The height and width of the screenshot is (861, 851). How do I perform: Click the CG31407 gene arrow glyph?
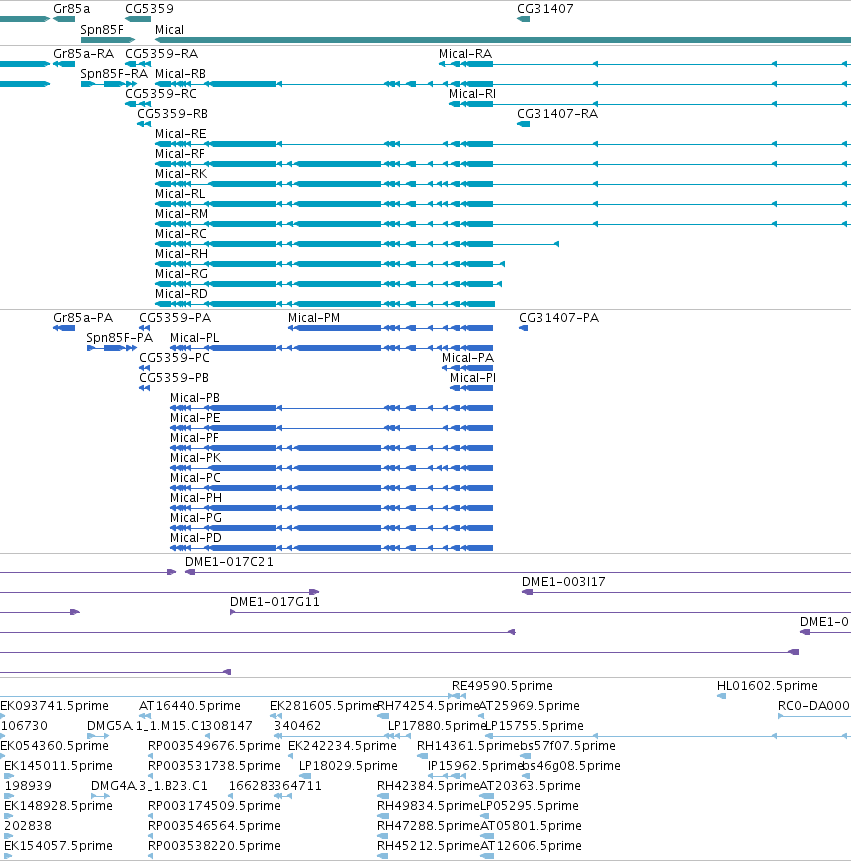click(x=523, y=19)
